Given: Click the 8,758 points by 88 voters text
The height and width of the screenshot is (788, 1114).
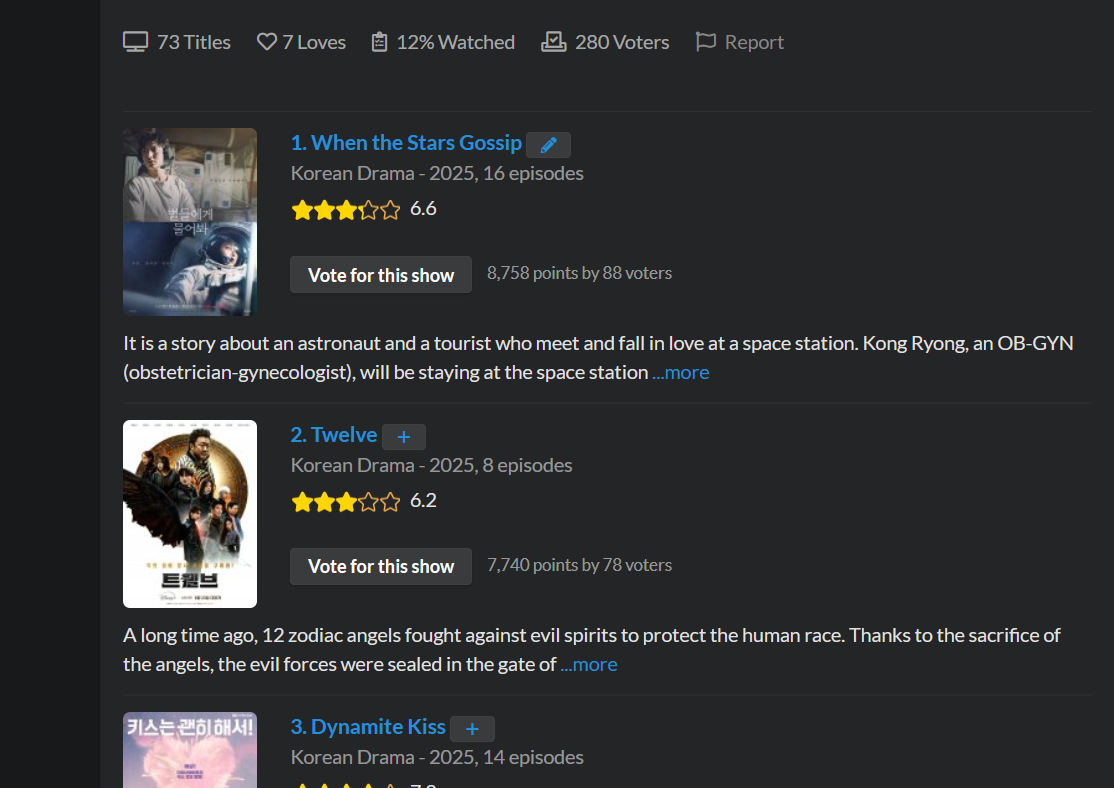Looking at the screenshot, I should click(x=579, y=273).
